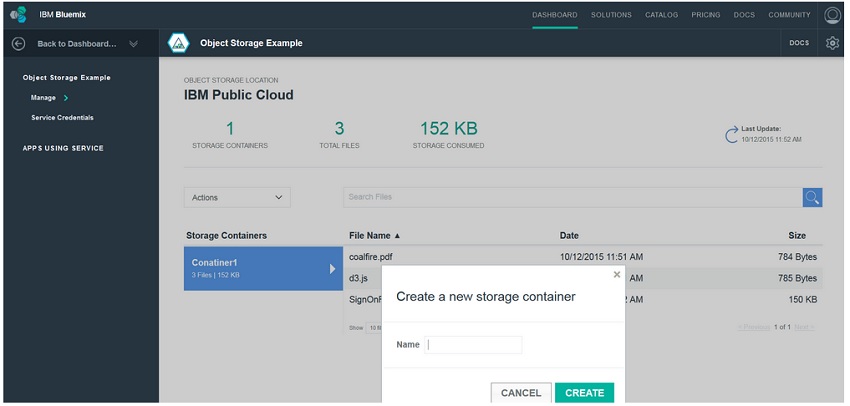Image resolution: width=850 pixels, height=406 pixels.
Task: Click the blue search magnifier button
Action: 812,197
